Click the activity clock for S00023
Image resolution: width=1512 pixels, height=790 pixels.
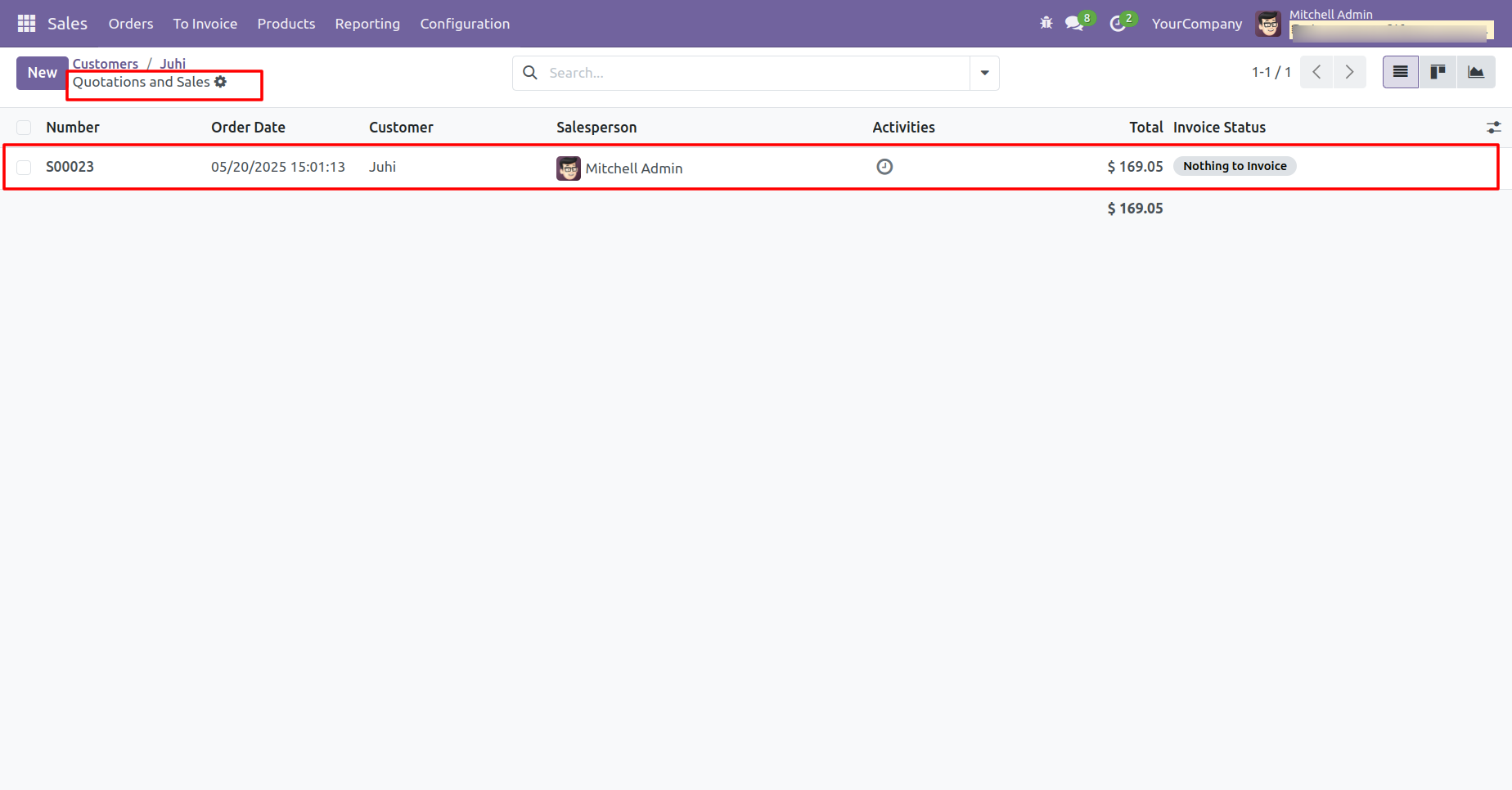884,167
